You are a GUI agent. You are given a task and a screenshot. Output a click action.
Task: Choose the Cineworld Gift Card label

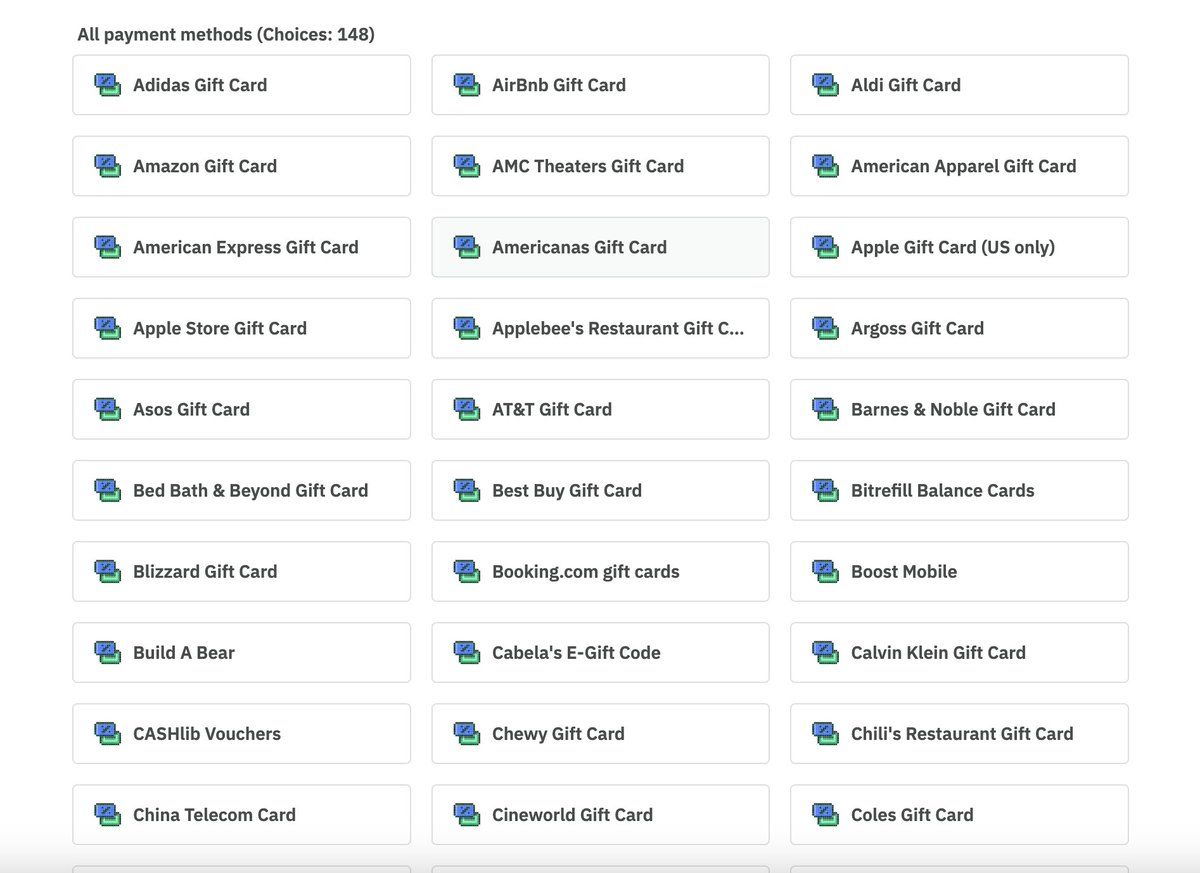(x=572, y=814)
